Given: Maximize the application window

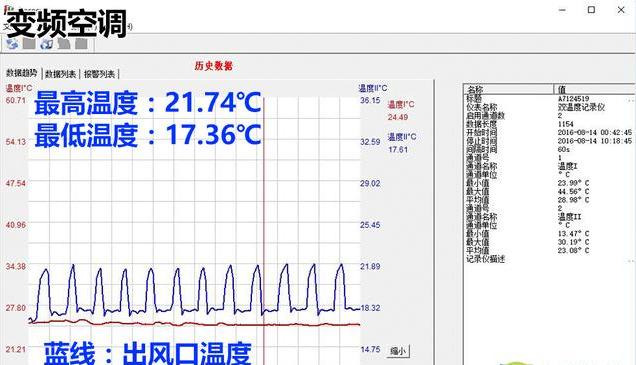Looking at the screenshot, I should (591, 10).
